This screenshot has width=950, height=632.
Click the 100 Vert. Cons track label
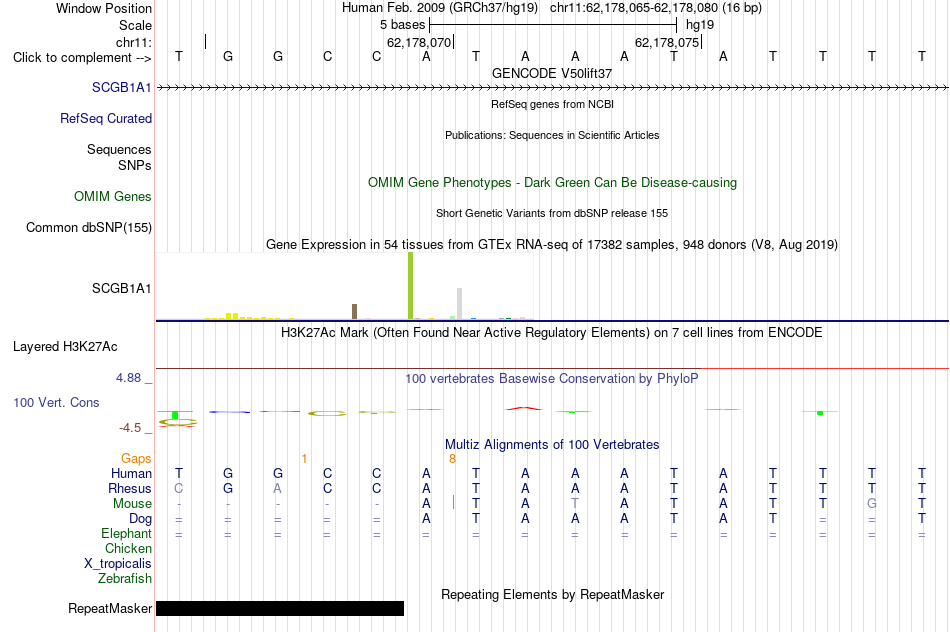tap(56, 402)
